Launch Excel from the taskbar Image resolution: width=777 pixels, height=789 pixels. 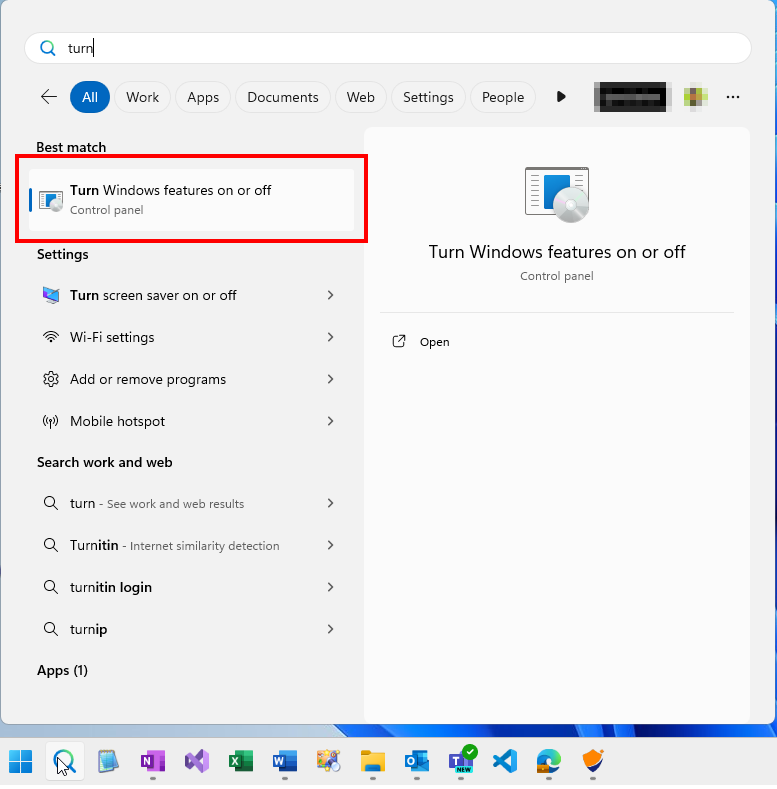coord(241,762)
